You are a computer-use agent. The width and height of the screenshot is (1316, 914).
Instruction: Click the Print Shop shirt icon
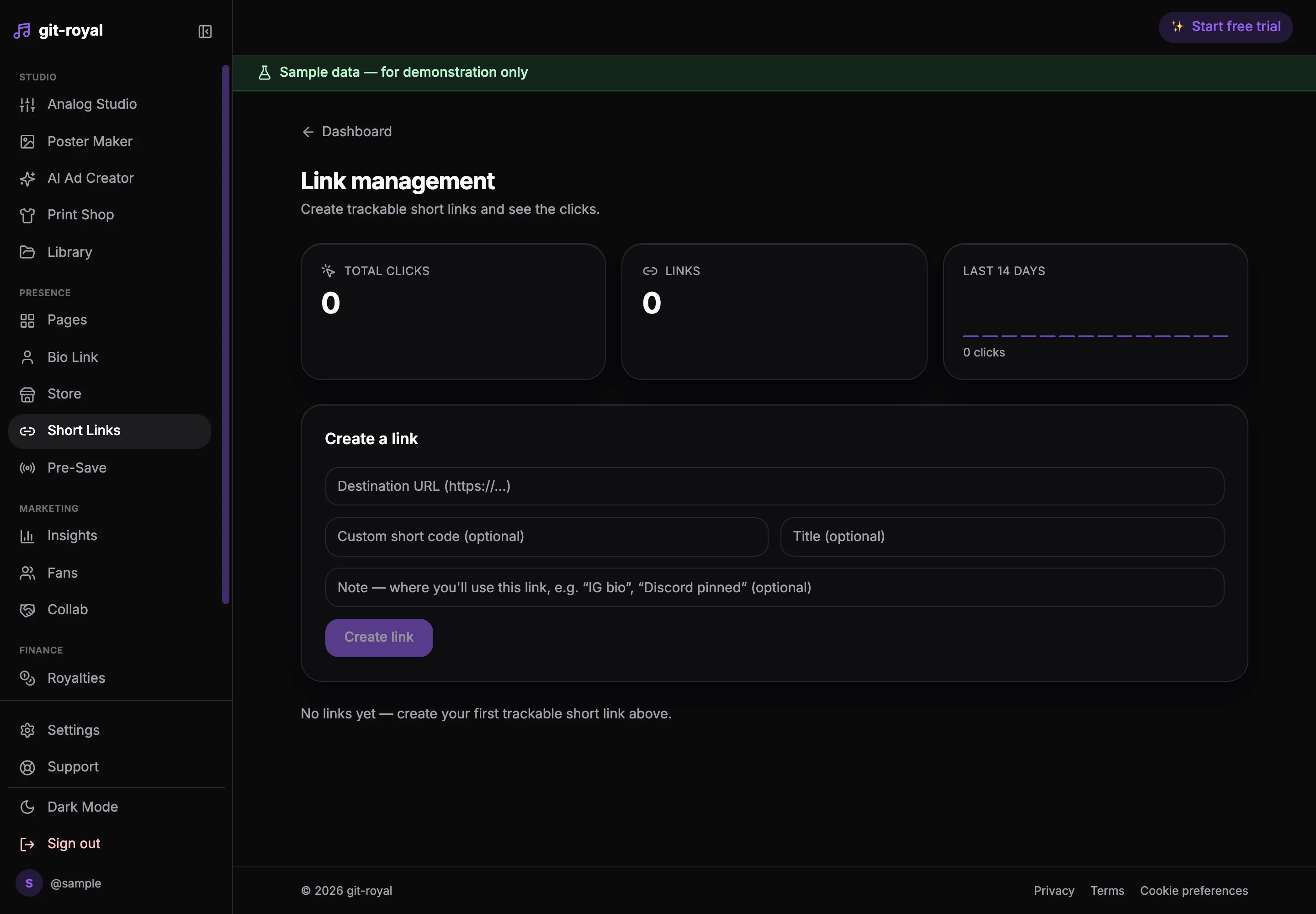point(27,215)
